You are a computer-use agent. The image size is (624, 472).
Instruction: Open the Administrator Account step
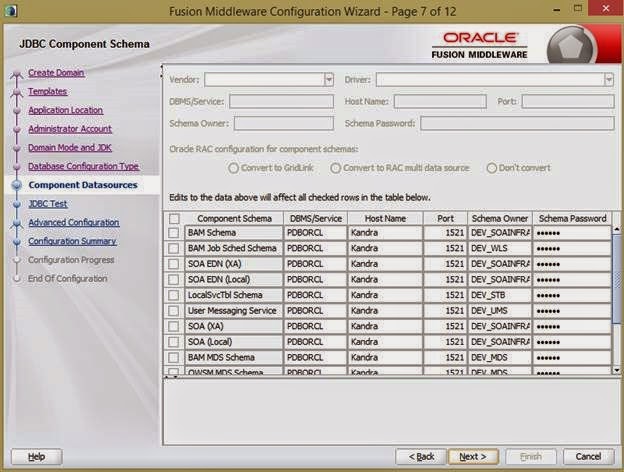coord(70,129)
